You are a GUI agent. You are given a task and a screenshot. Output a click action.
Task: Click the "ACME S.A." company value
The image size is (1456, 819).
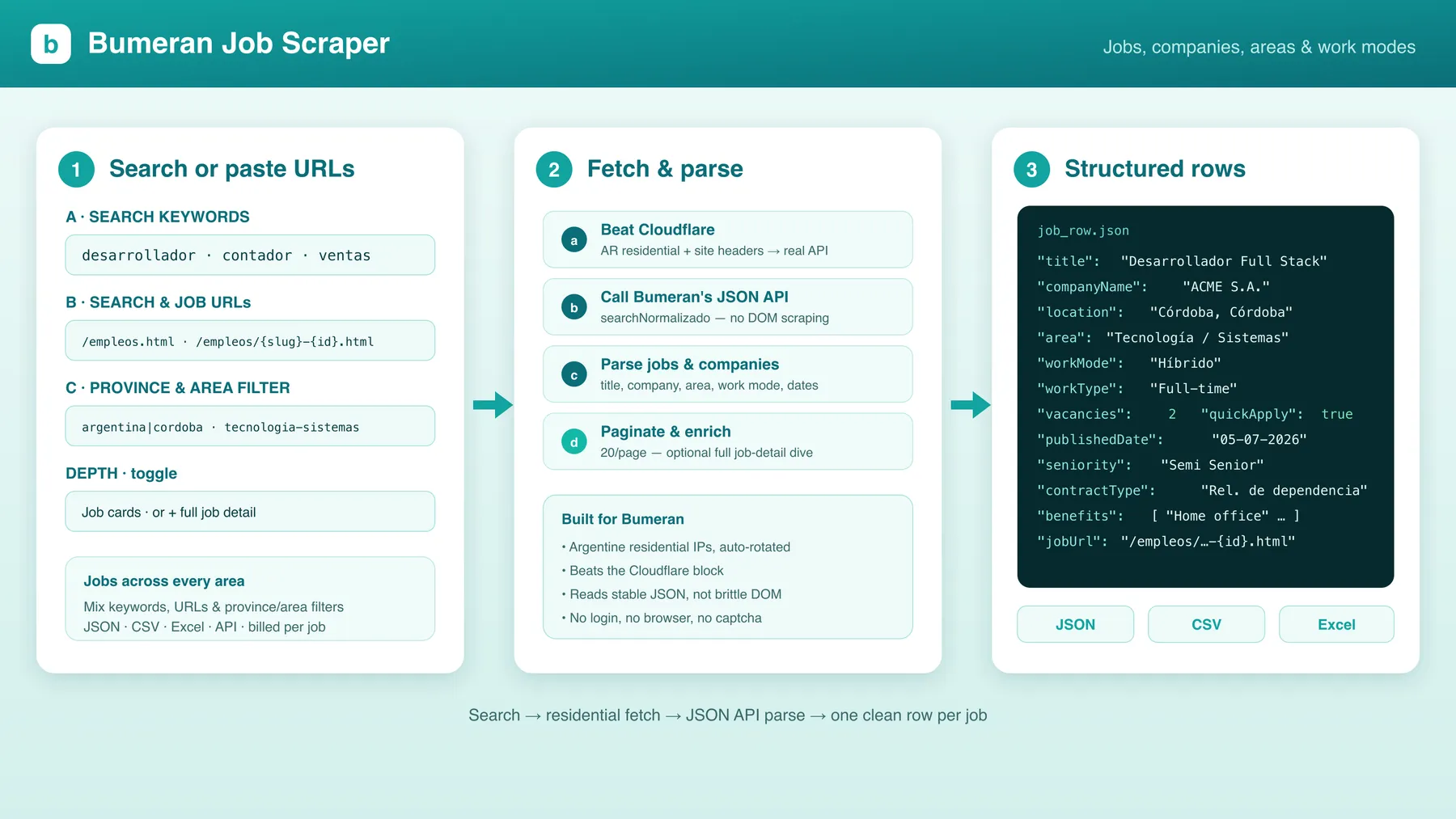pos(1226,287)
